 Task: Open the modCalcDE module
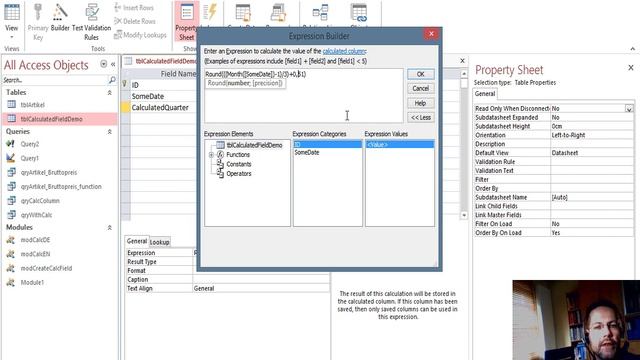(35, 240)
